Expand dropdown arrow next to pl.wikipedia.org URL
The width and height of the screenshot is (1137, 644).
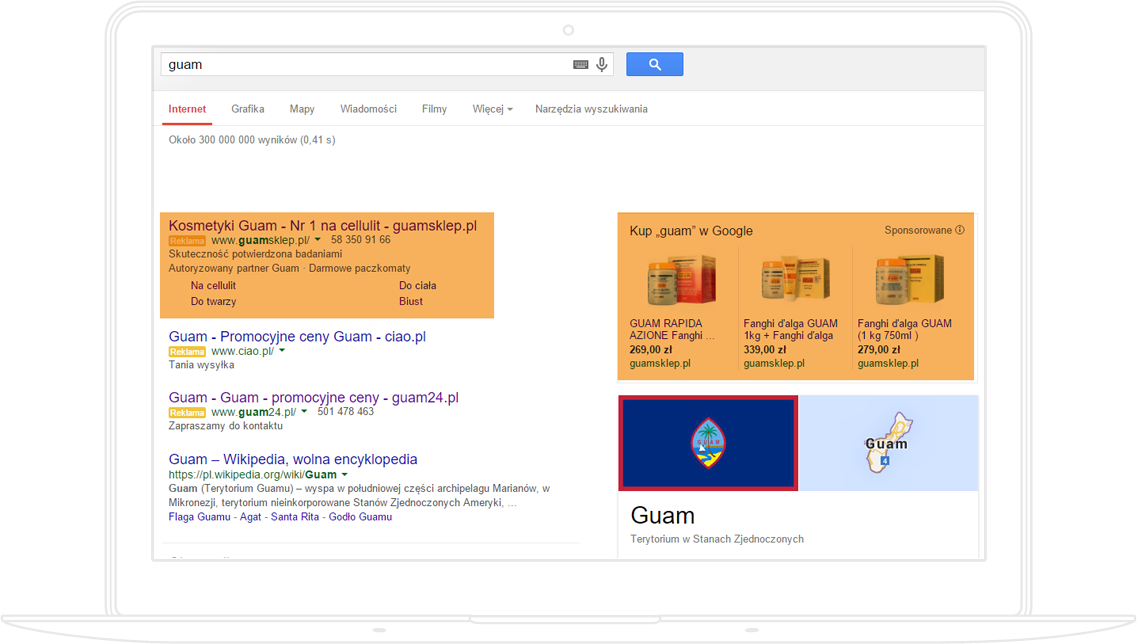click(344, 475)
